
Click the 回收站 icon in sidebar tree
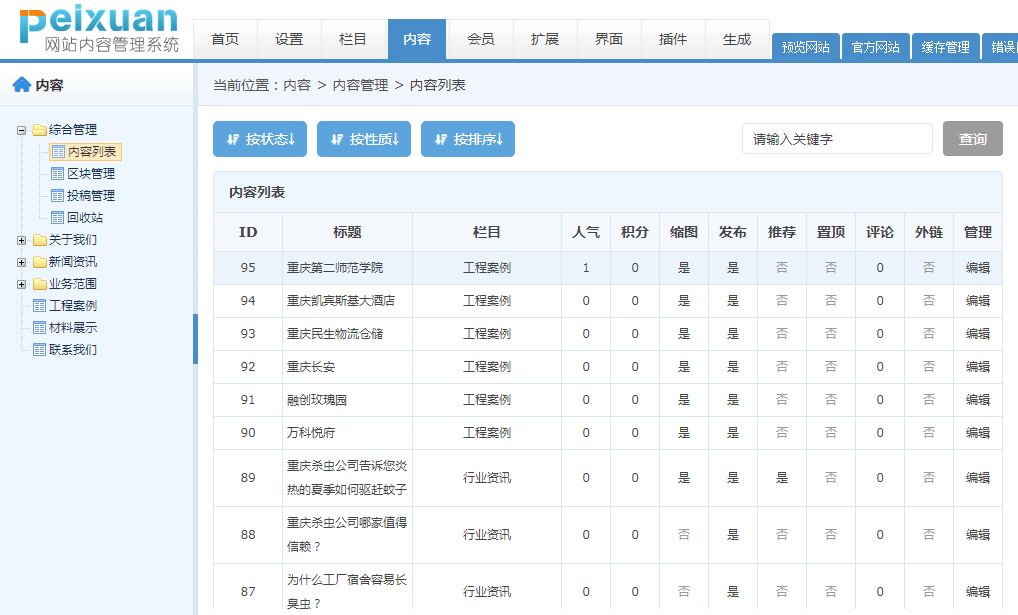click(58, 218)
